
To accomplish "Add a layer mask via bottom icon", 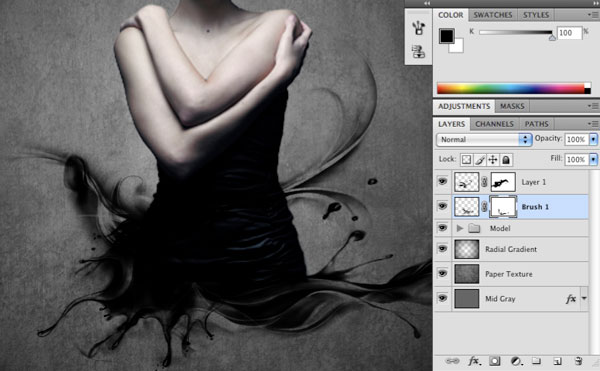I will point(494,361).
